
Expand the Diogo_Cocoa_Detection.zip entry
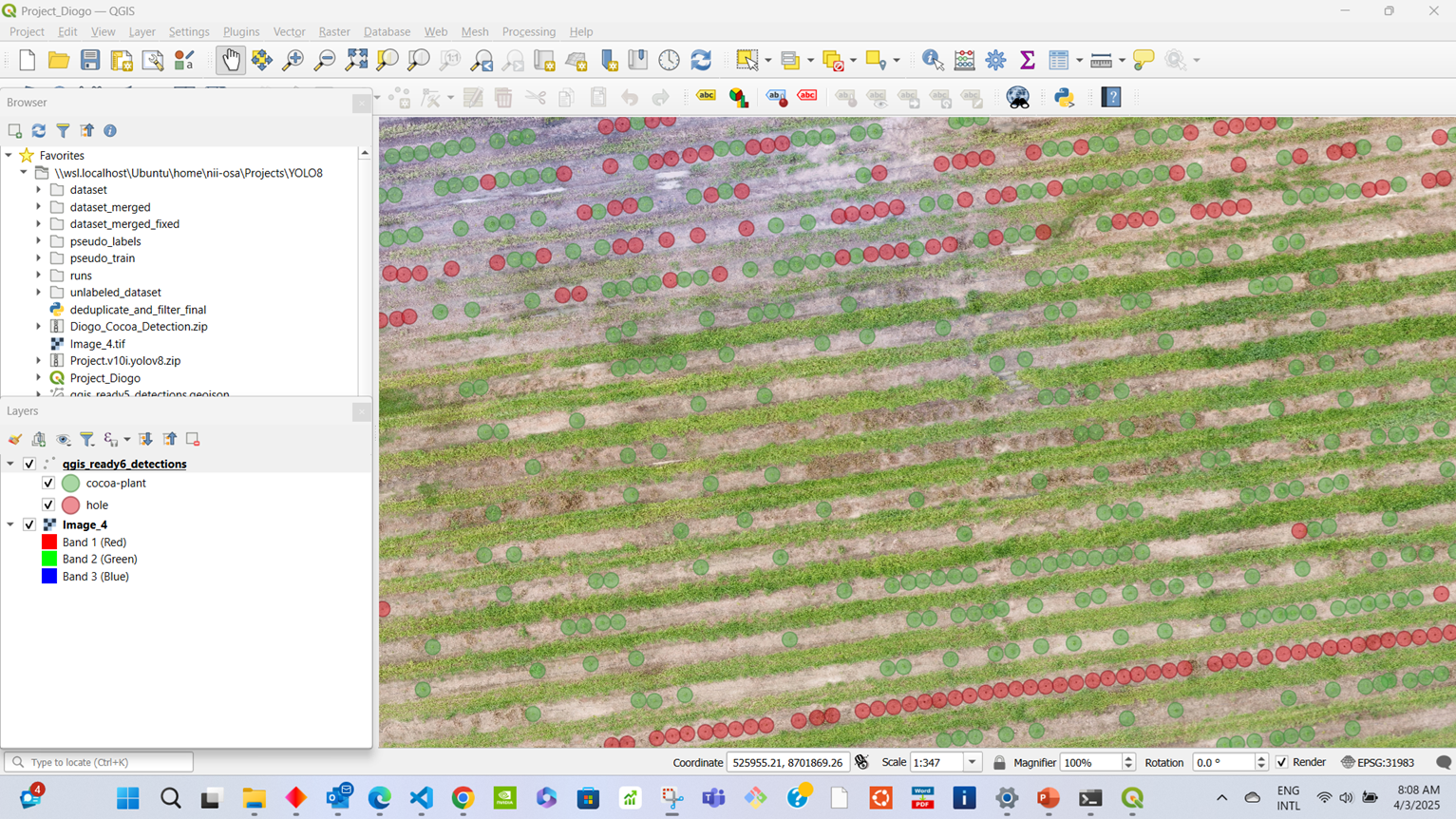click(39, 327)
